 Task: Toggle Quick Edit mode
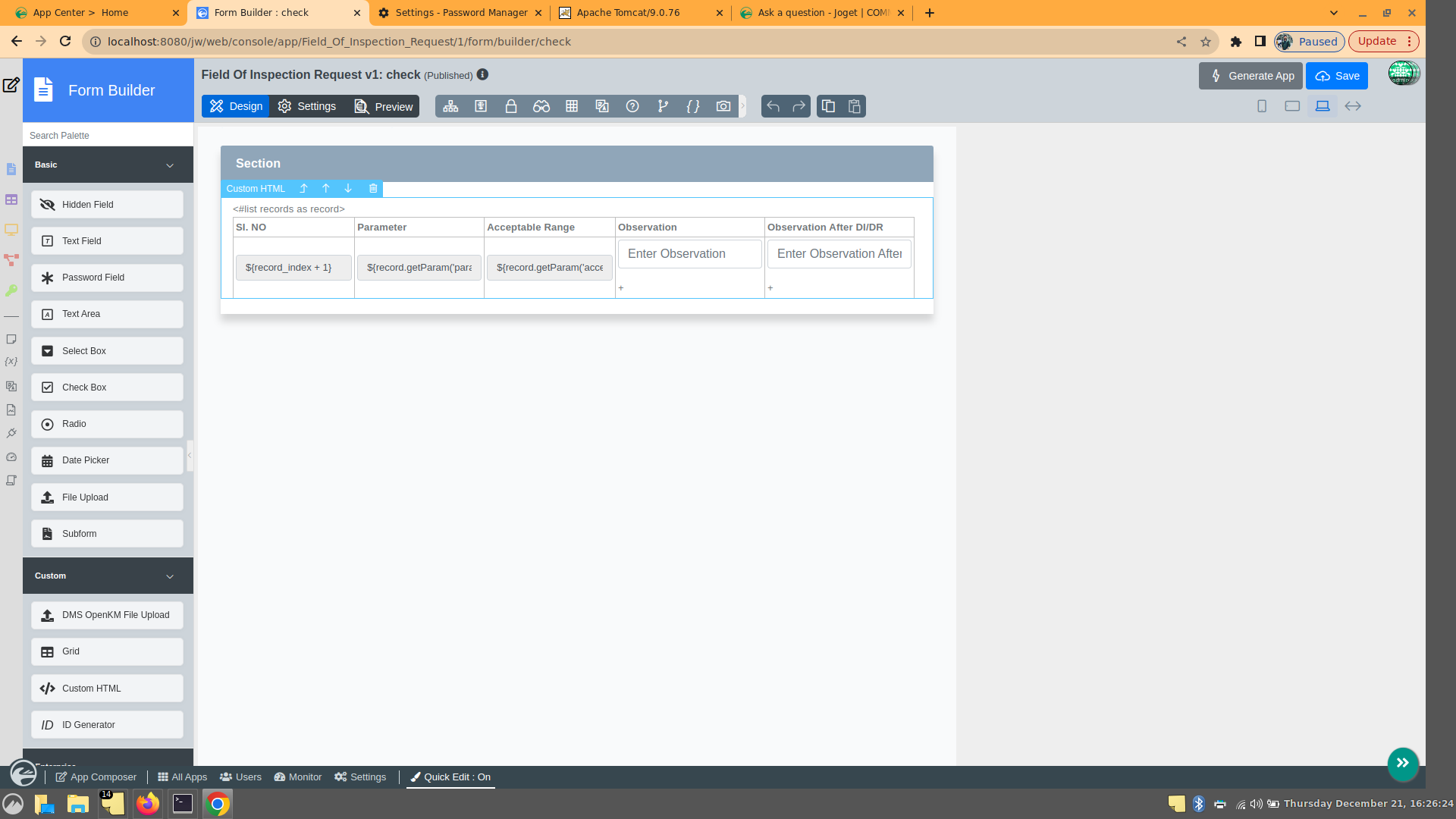(450, 777)
